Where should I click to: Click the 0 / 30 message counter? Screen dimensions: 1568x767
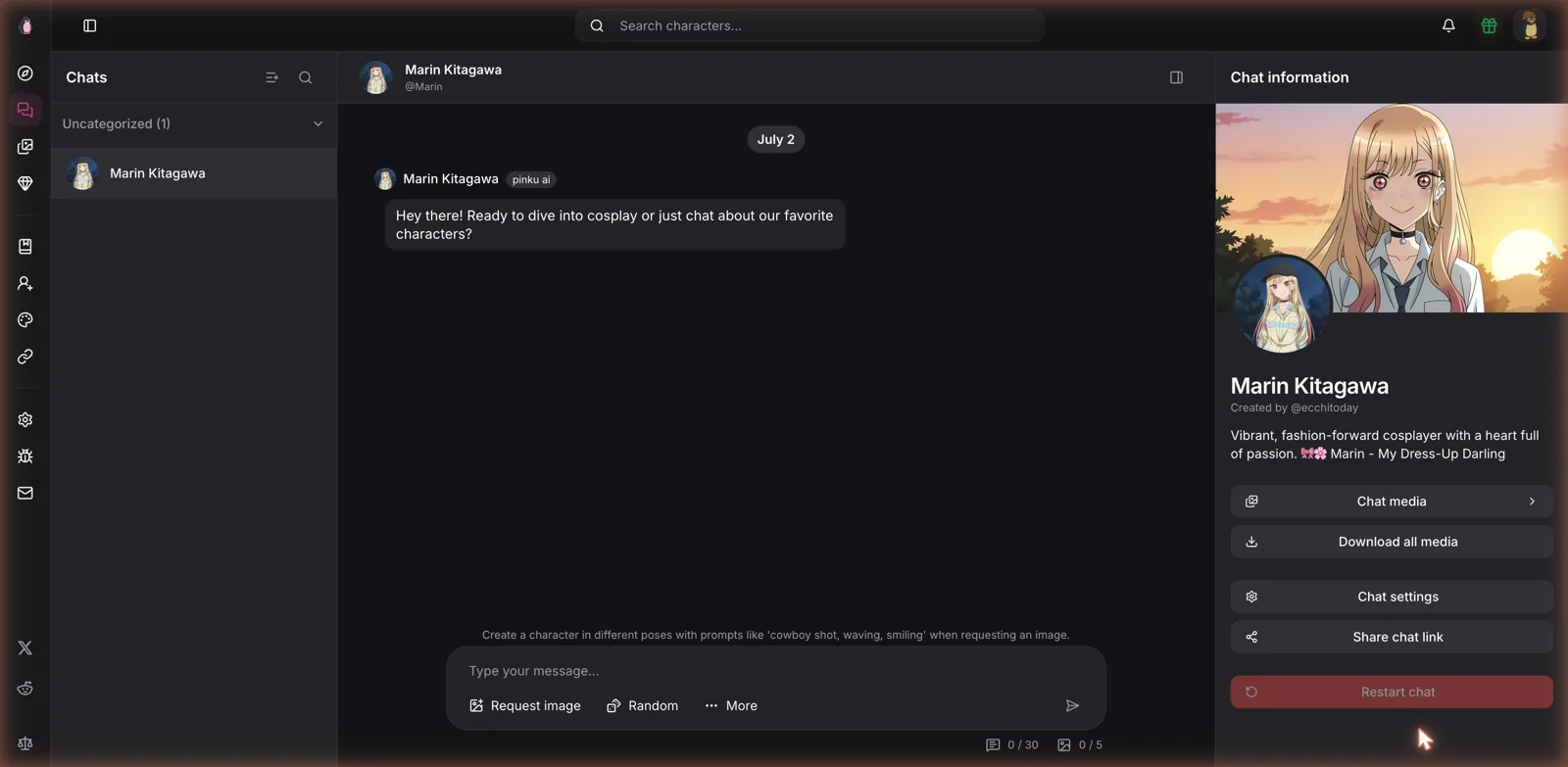[1011, 744]
